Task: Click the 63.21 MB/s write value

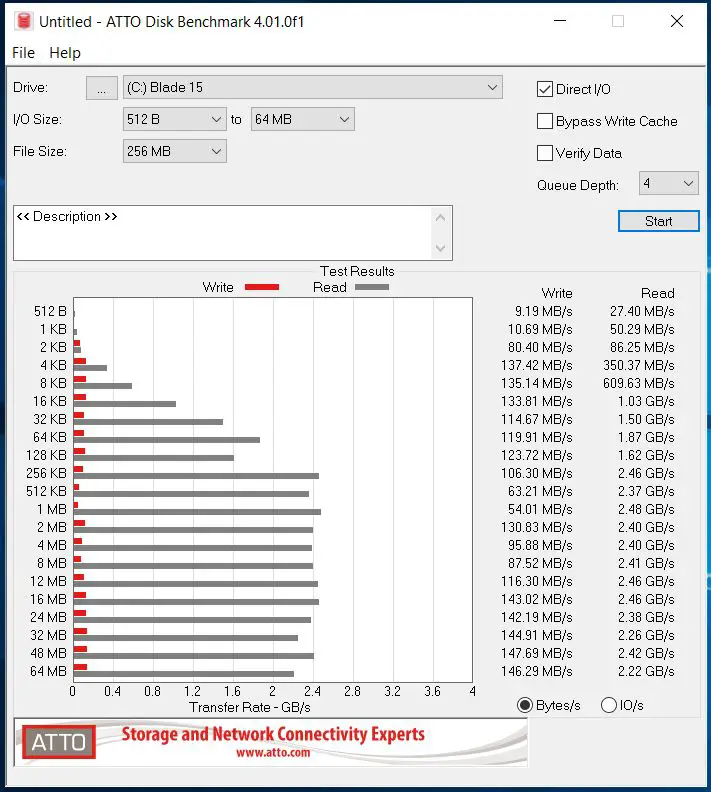Action: click(x=540, y=491)
